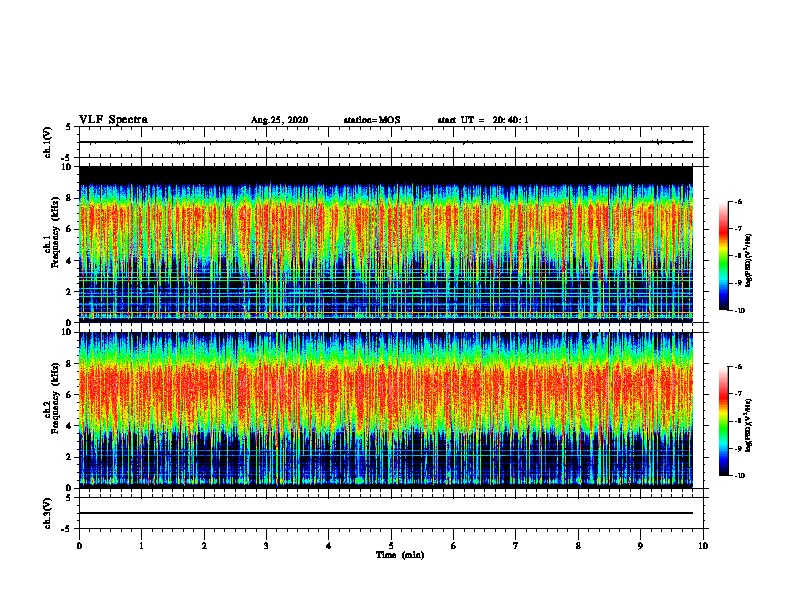The height and width of the screenshot is (612, 792).
Task: Click the ch.1 spectrogram color scale bar
Action: point(724,256)
